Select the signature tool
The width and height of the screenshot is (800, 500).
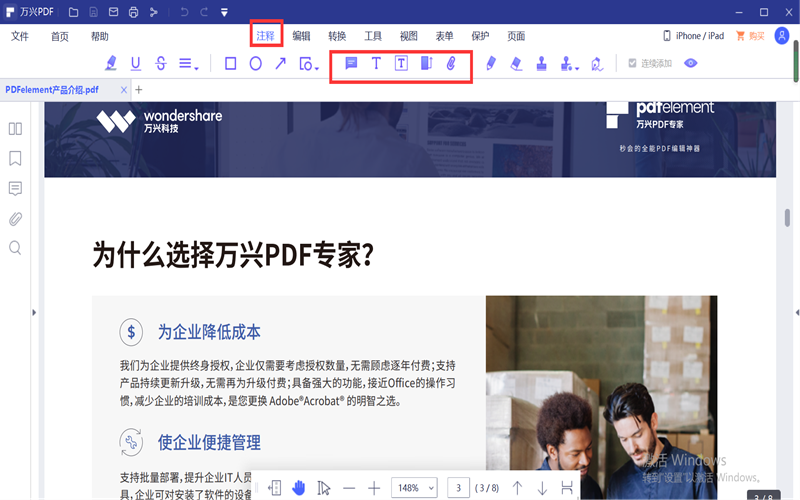coord(597,64)
